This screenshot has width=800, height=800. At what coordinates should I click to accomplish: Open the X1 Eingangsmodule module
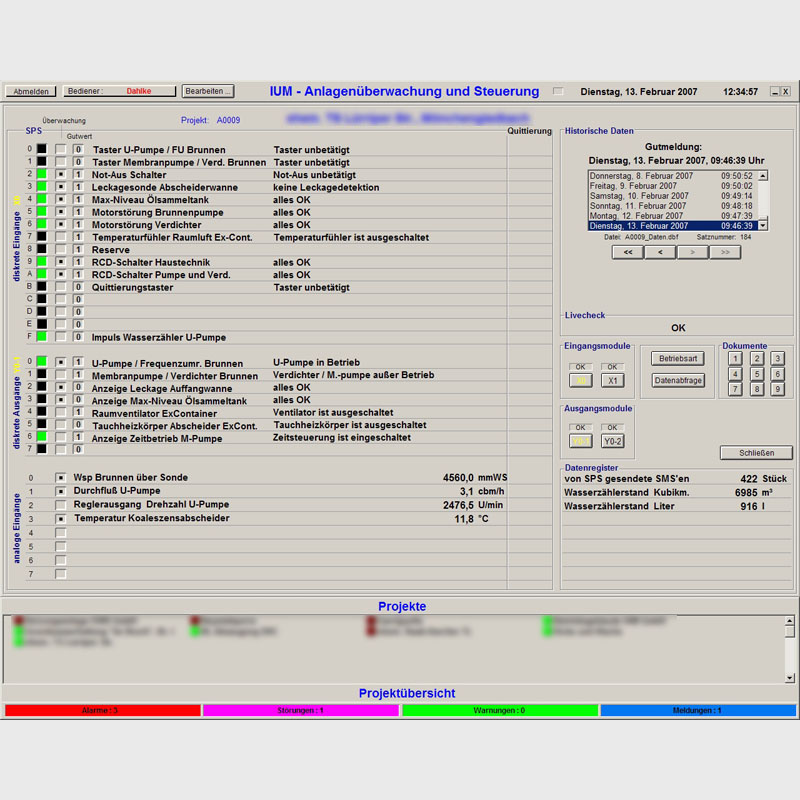[613, 381]
